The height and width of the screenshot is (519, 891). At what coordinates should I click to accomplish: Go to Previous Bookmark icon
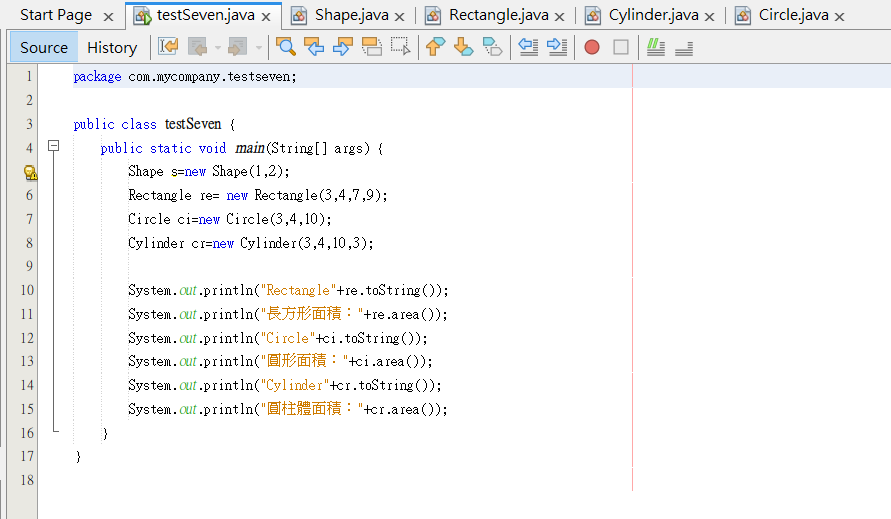pos(435,47)
